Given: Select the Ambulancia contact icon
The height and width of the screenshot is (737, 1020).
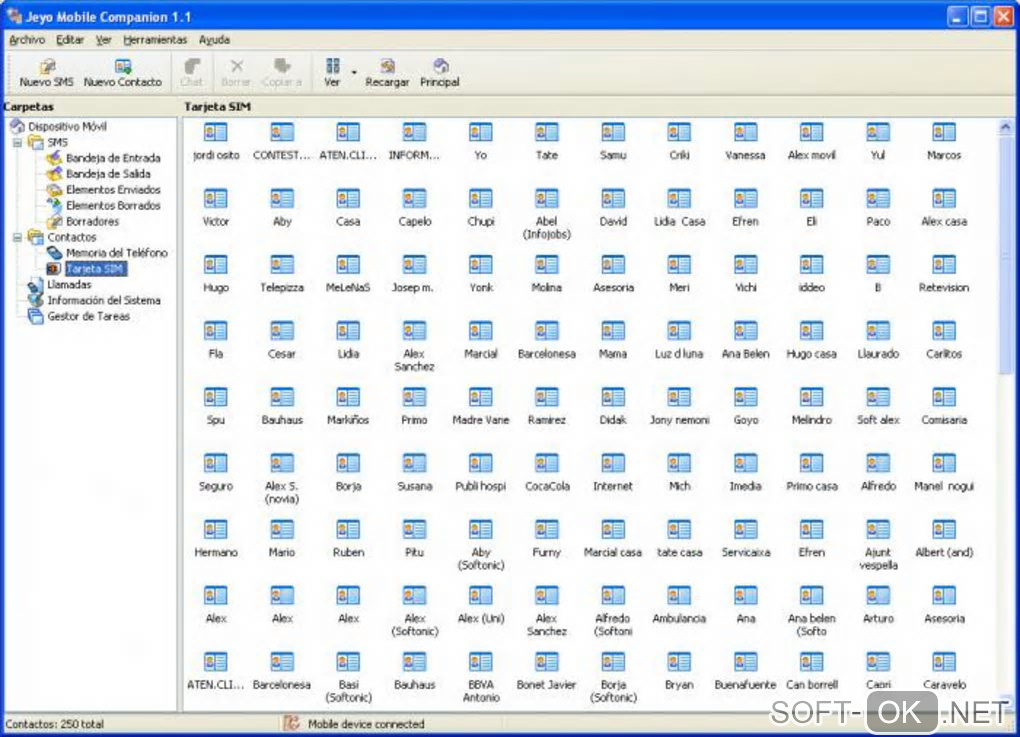Looking at the screenshot, I should click(678, 596).
